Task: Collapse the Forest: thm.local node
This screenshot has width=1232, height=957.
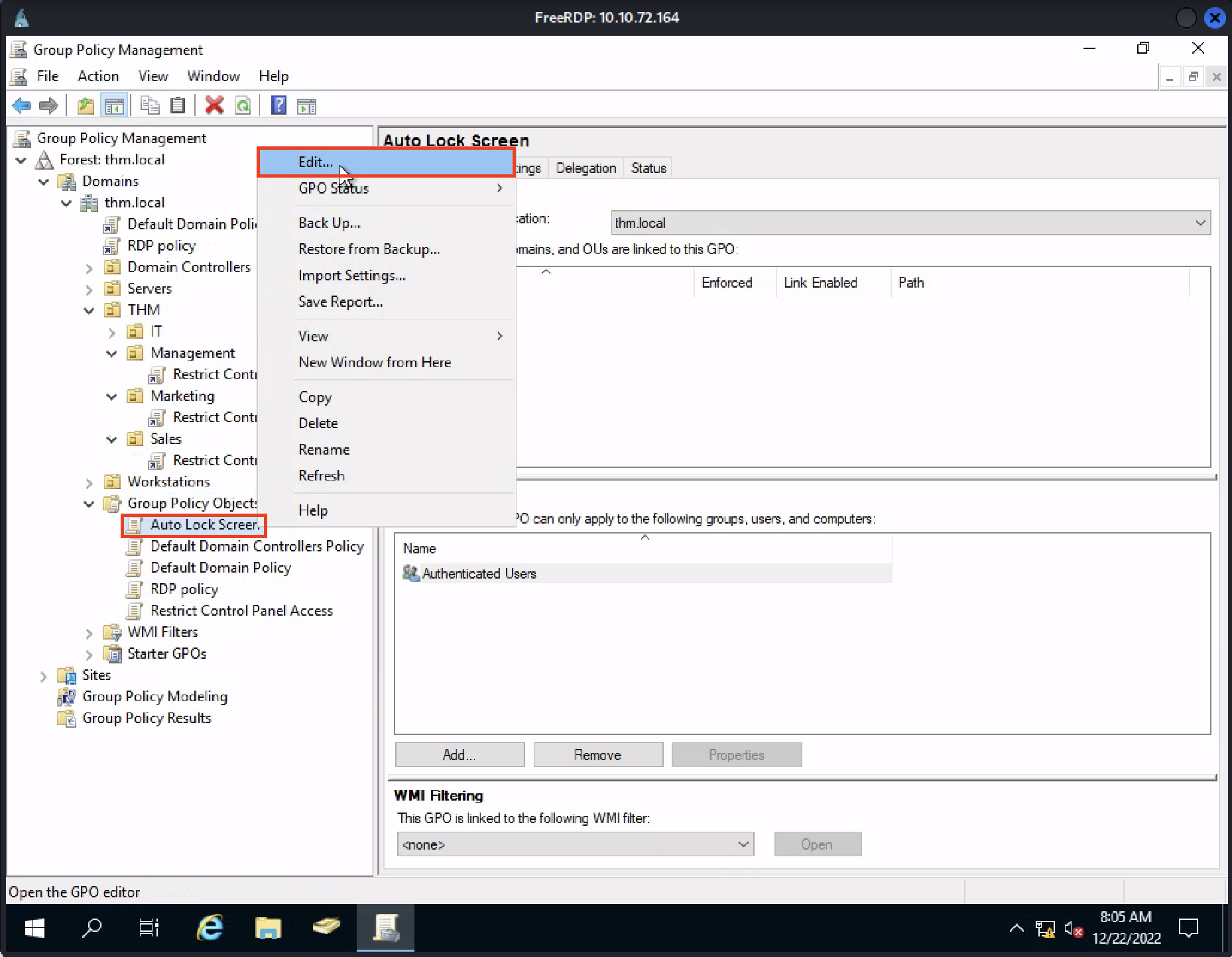Action: click(x=21, y=160)
